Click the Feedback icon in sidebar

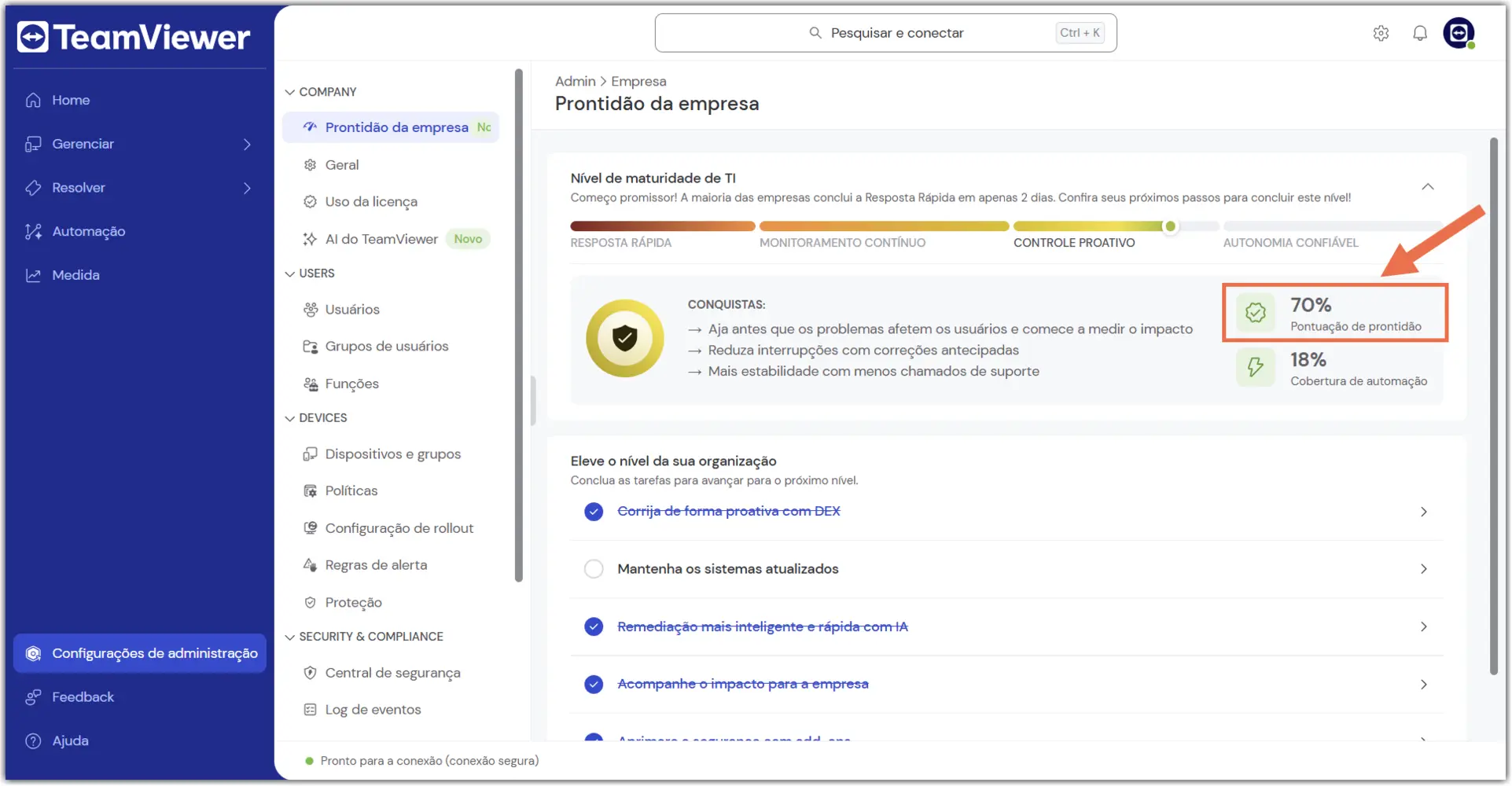[x=33, y=697]
